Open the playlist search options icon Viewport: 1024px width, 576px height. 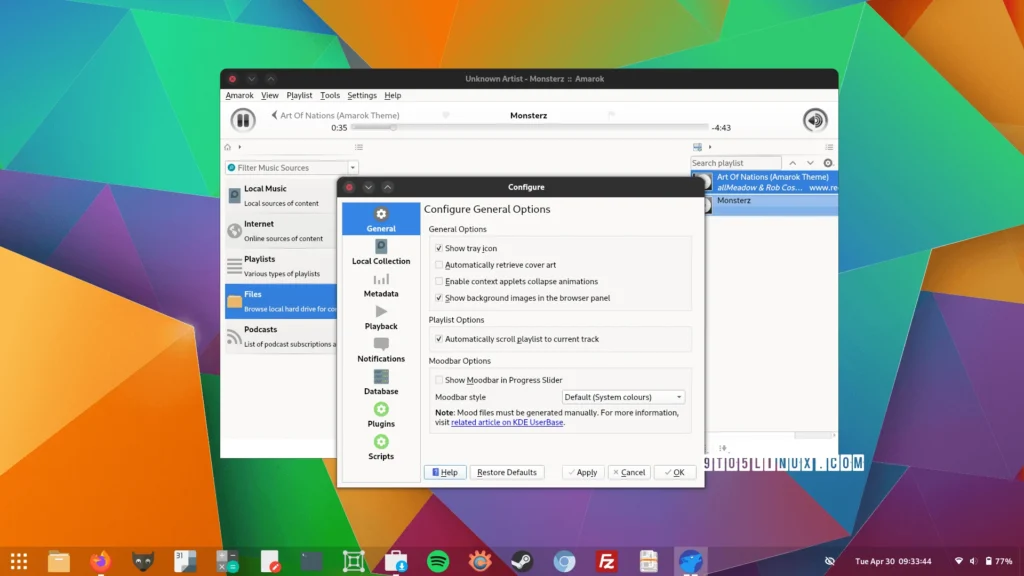pos(827,163)
